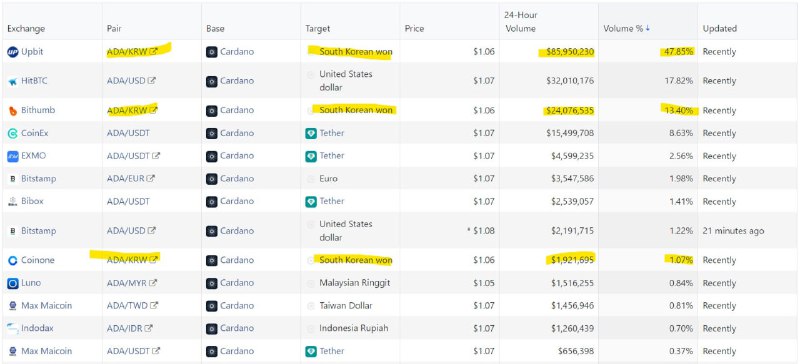Viewport: 800px width, 364px height.
Task: Click the Upbit exchange logo icon
Action: click(x=13, y=52)
